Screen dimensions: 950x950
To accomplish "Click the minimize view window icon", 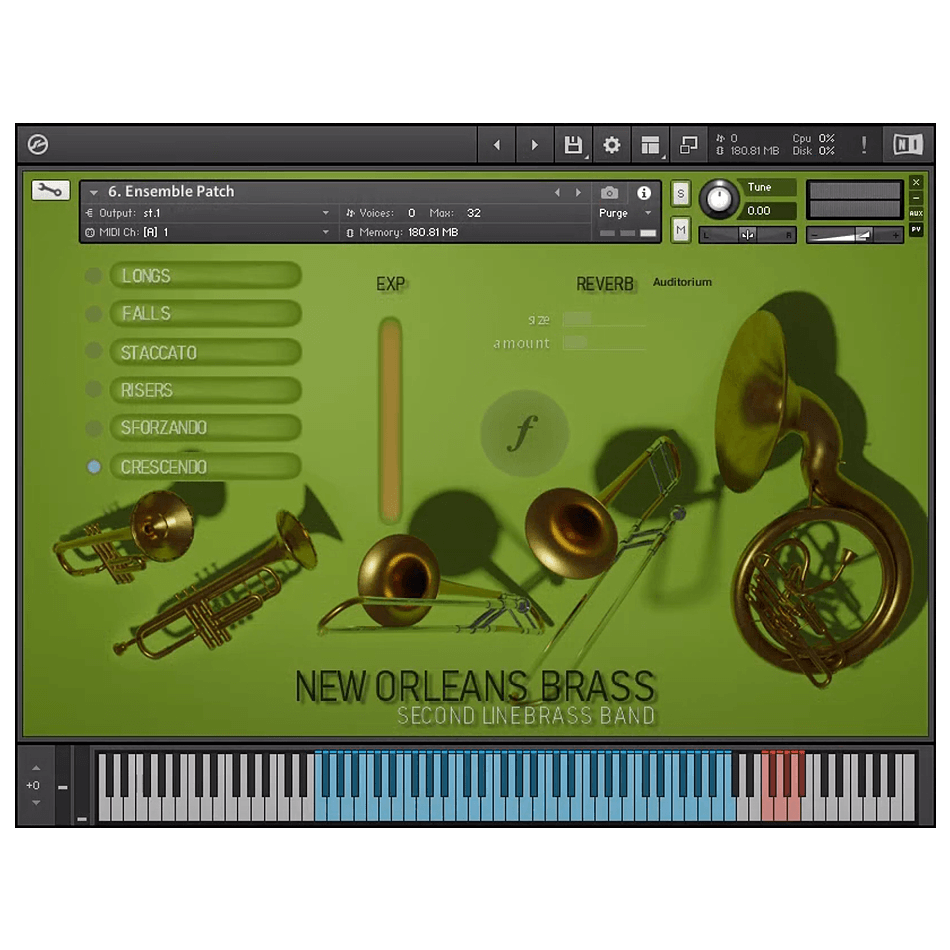I will [689, 145].
